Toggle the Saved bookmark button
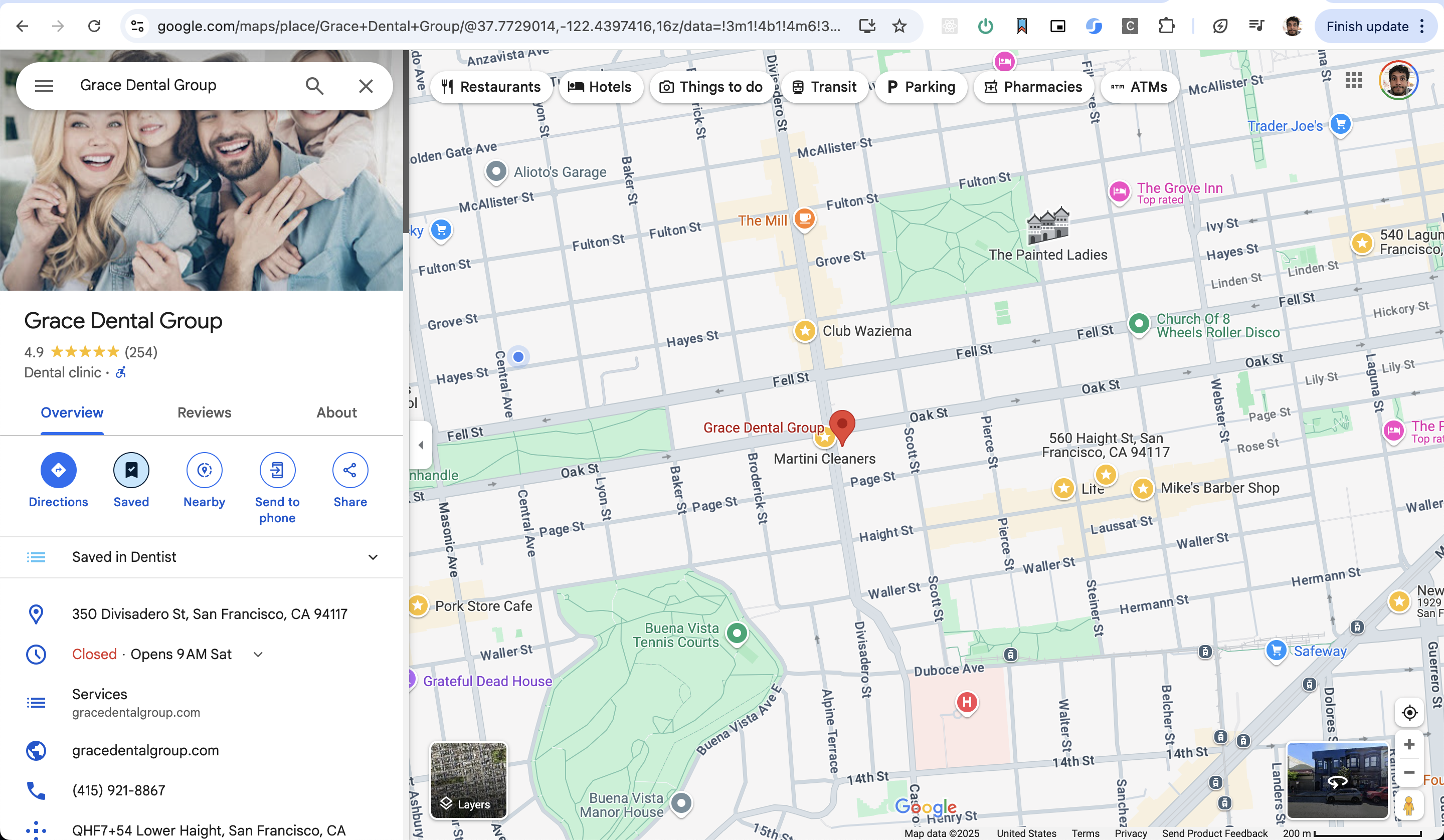The width and height of the screenshot is (1444, 840). coord(131,471)
